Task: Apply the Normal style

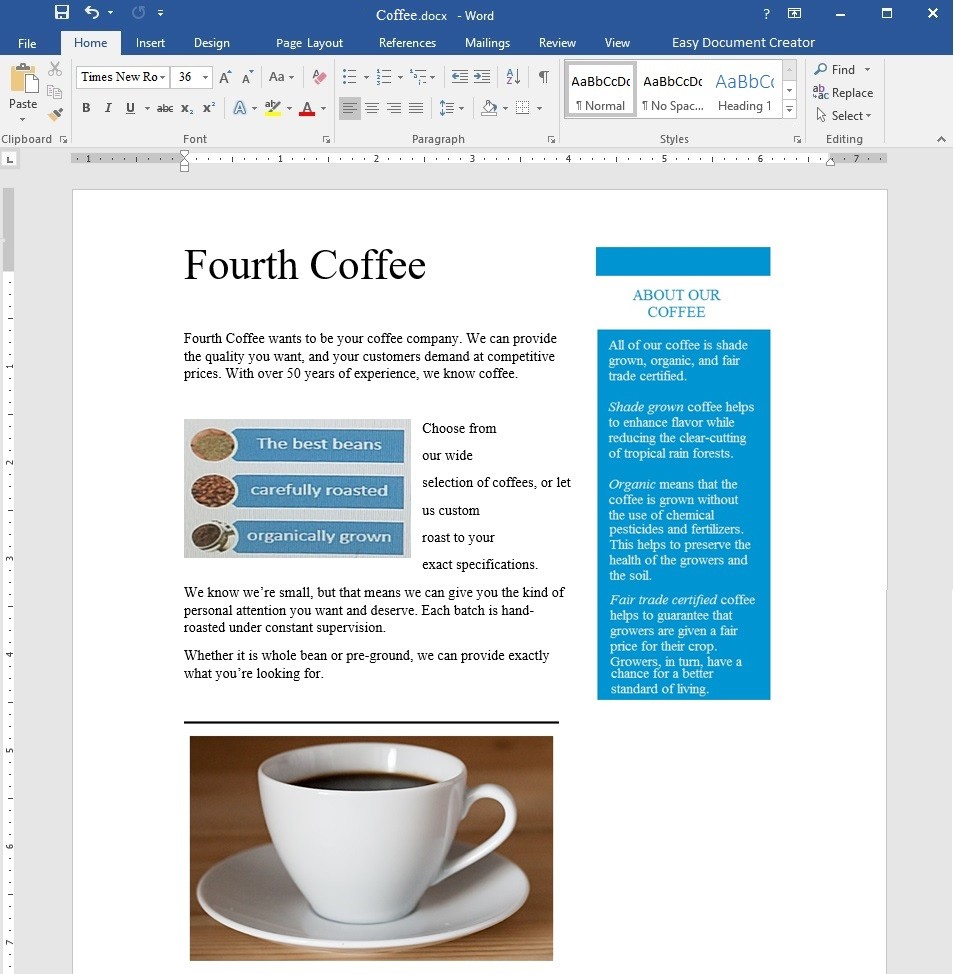Action: 601,89
